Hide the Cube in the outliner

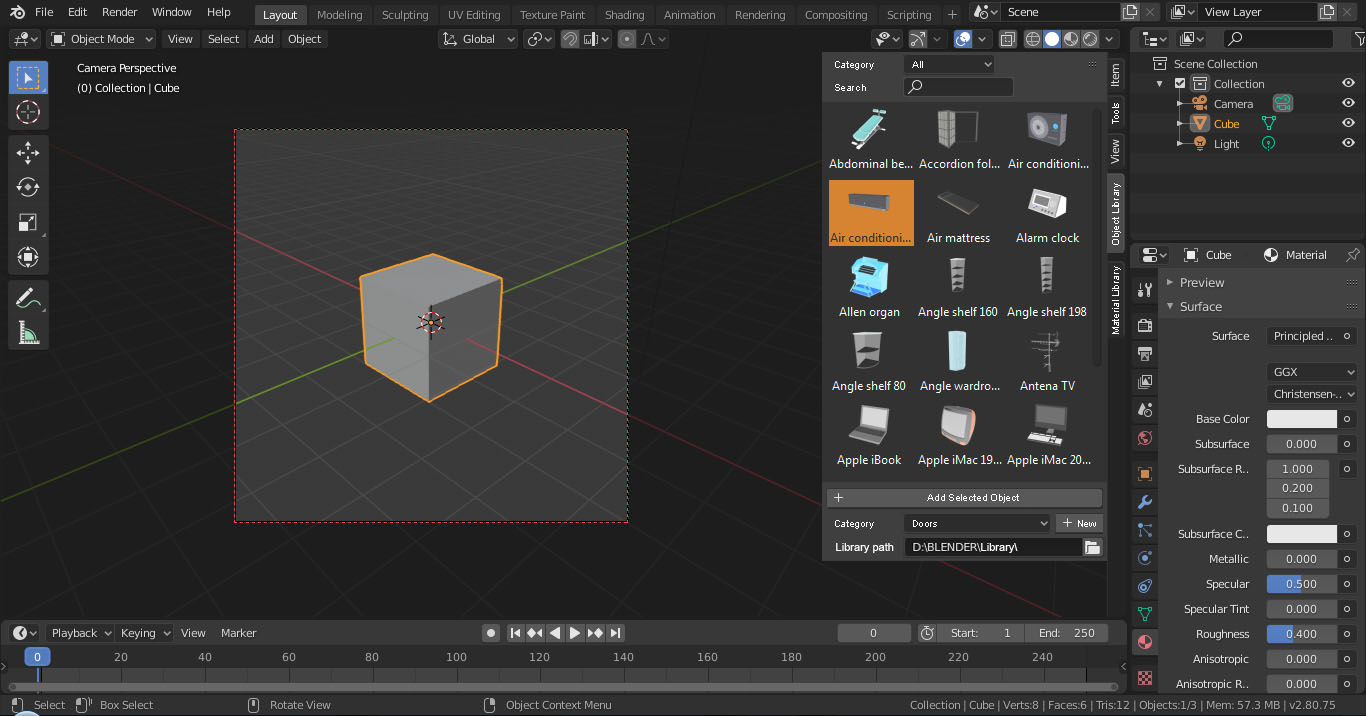(x=1348, y=123)
